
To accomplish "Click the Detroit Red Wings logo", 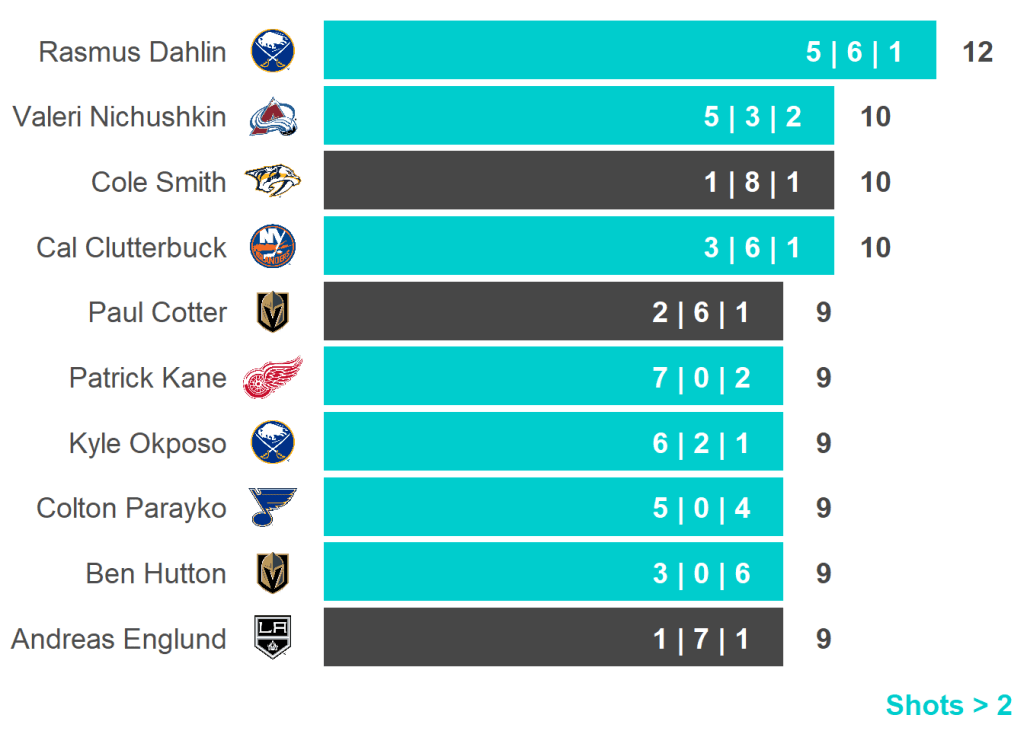I will pos(272,378).
